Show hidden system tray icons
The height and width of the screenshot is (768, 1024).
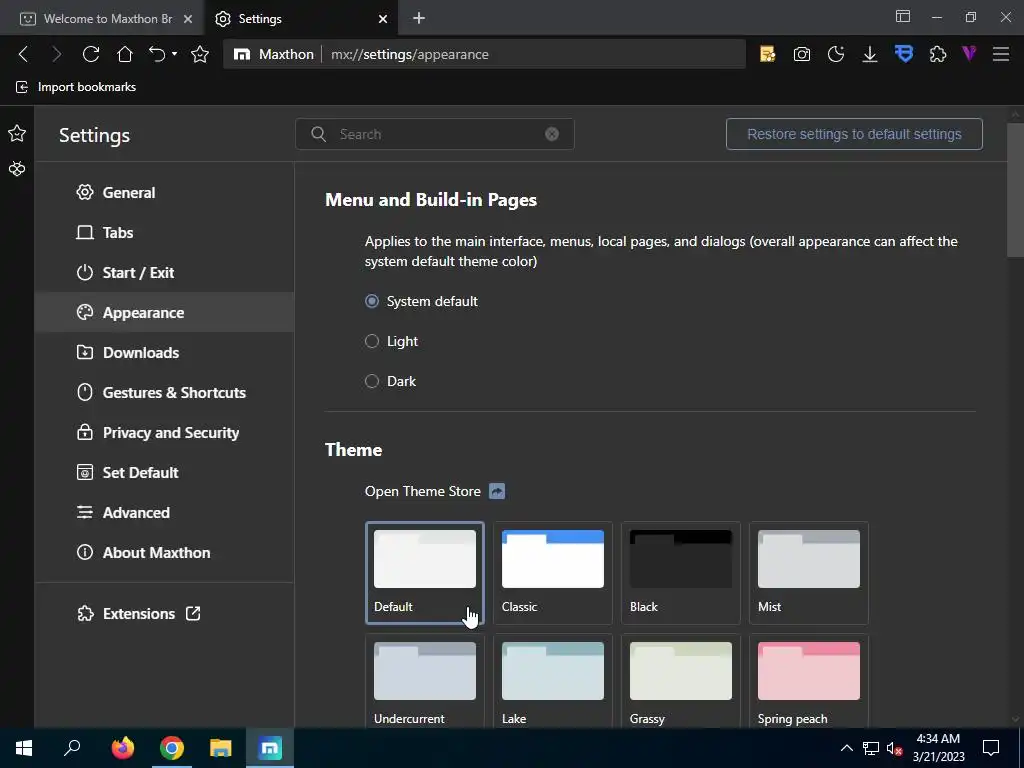846,748
